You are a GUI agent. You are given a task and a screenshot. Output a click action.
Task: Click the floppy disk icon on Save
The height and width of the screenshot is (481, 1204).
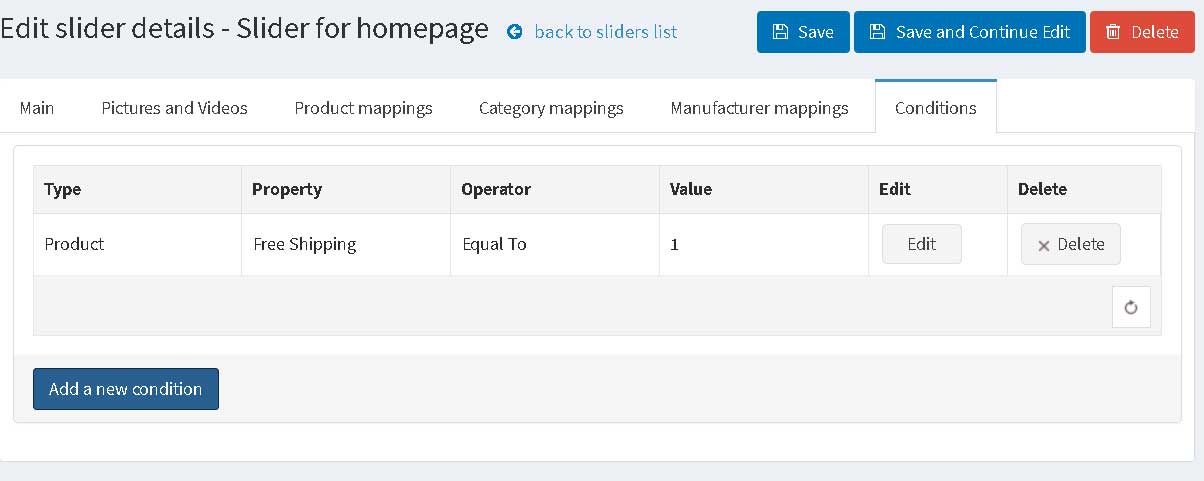click(x=781, y=32)
